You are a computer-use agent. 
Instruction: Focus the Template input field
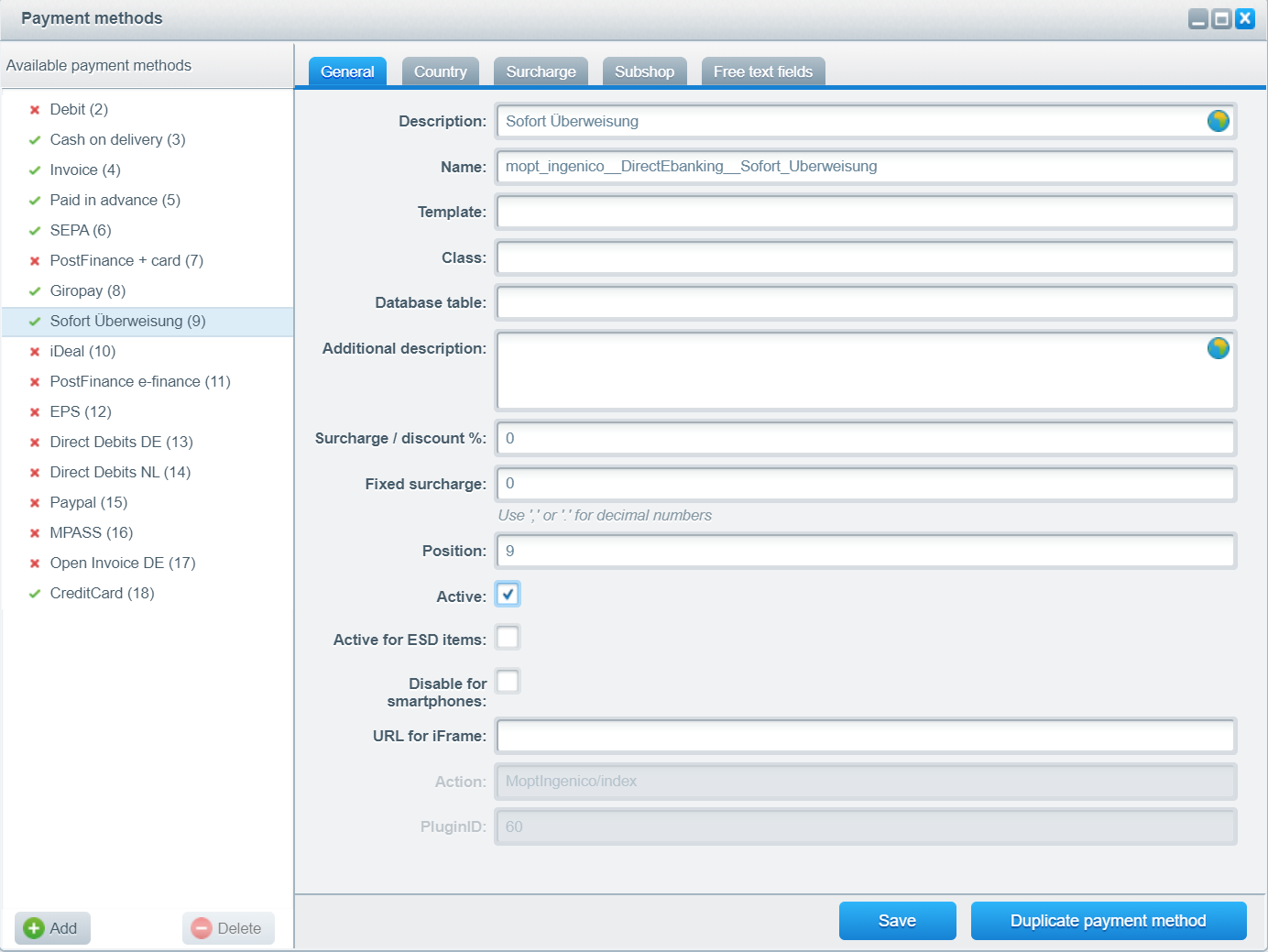click(x=866, y=212)
